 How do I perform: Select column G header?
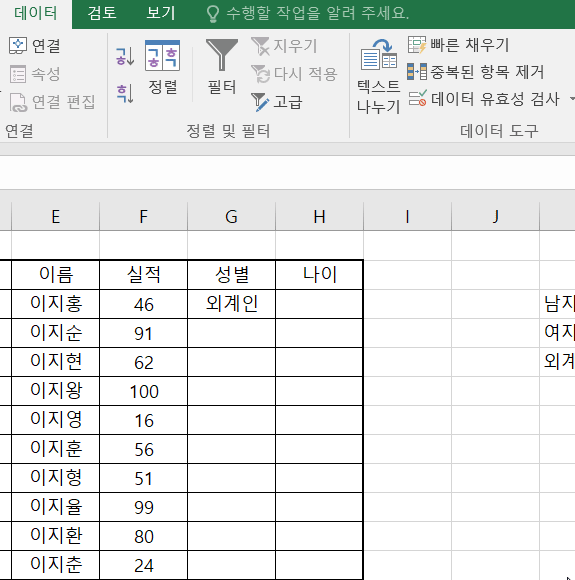232,216
